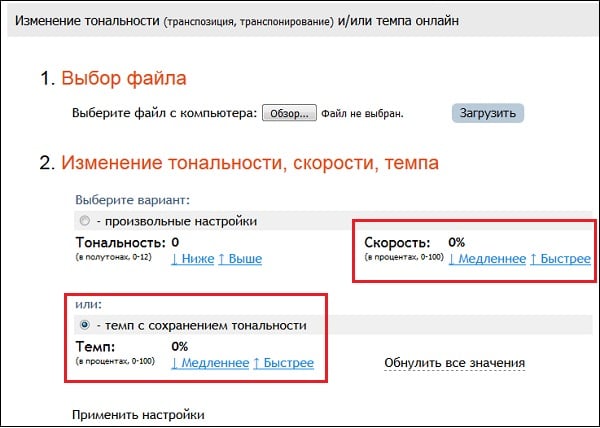
Task: Click the Файл не выбран file status text
Action: pos(362,113)
